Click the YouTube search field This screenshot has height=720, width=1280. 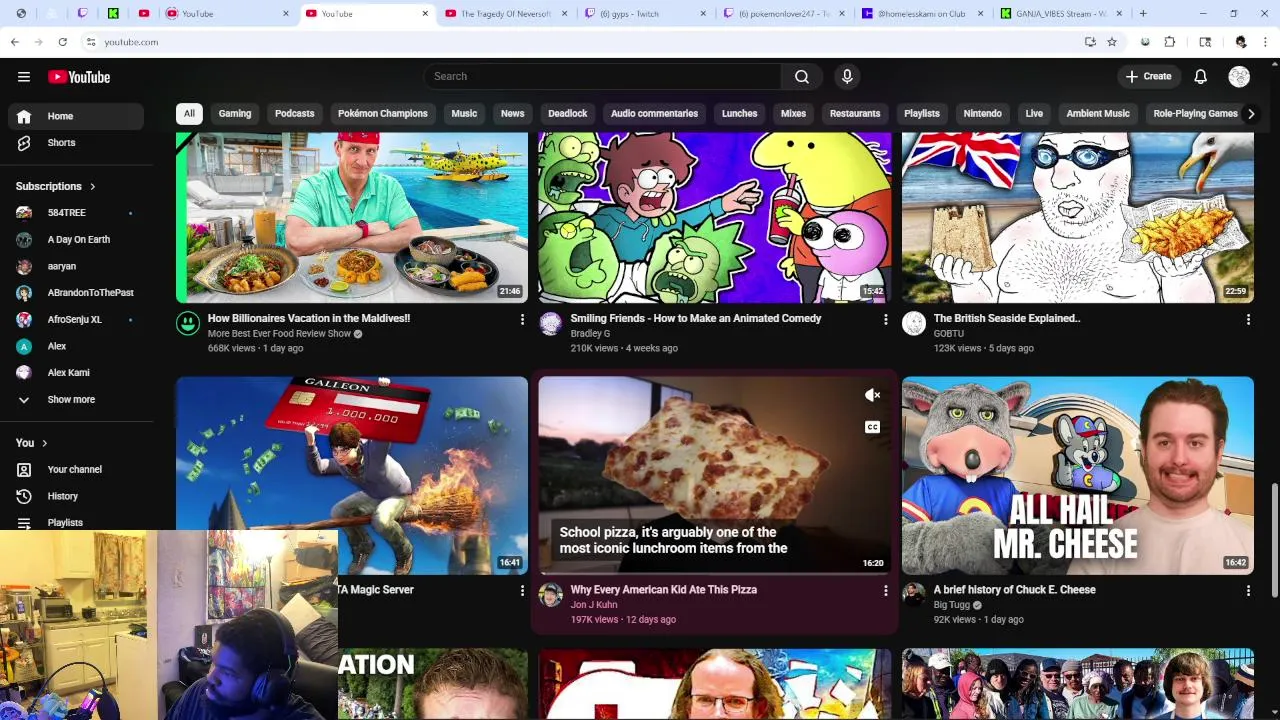(603, 77)
